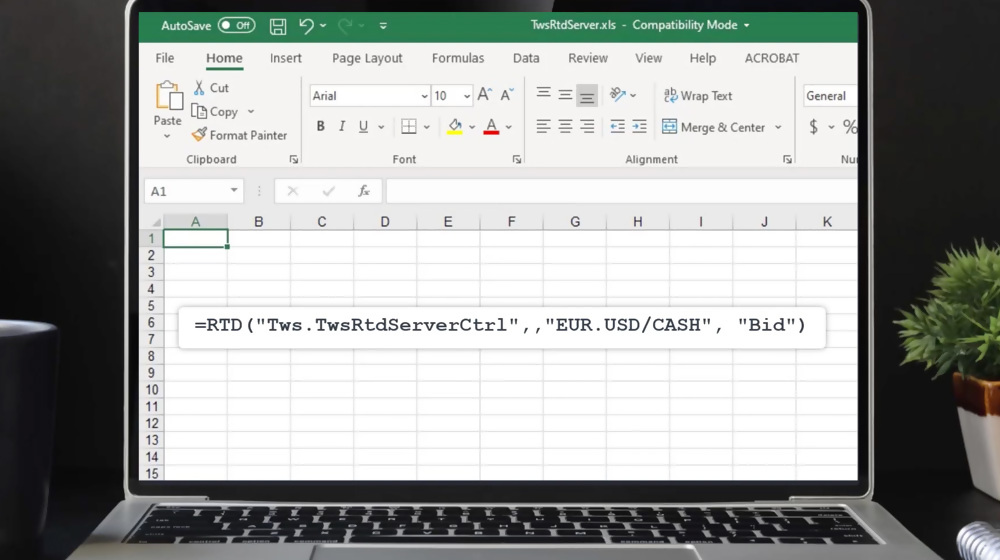Open the Name Box dropdown arrow
This screenshot has height=560, width=1000.
(234, 191)
